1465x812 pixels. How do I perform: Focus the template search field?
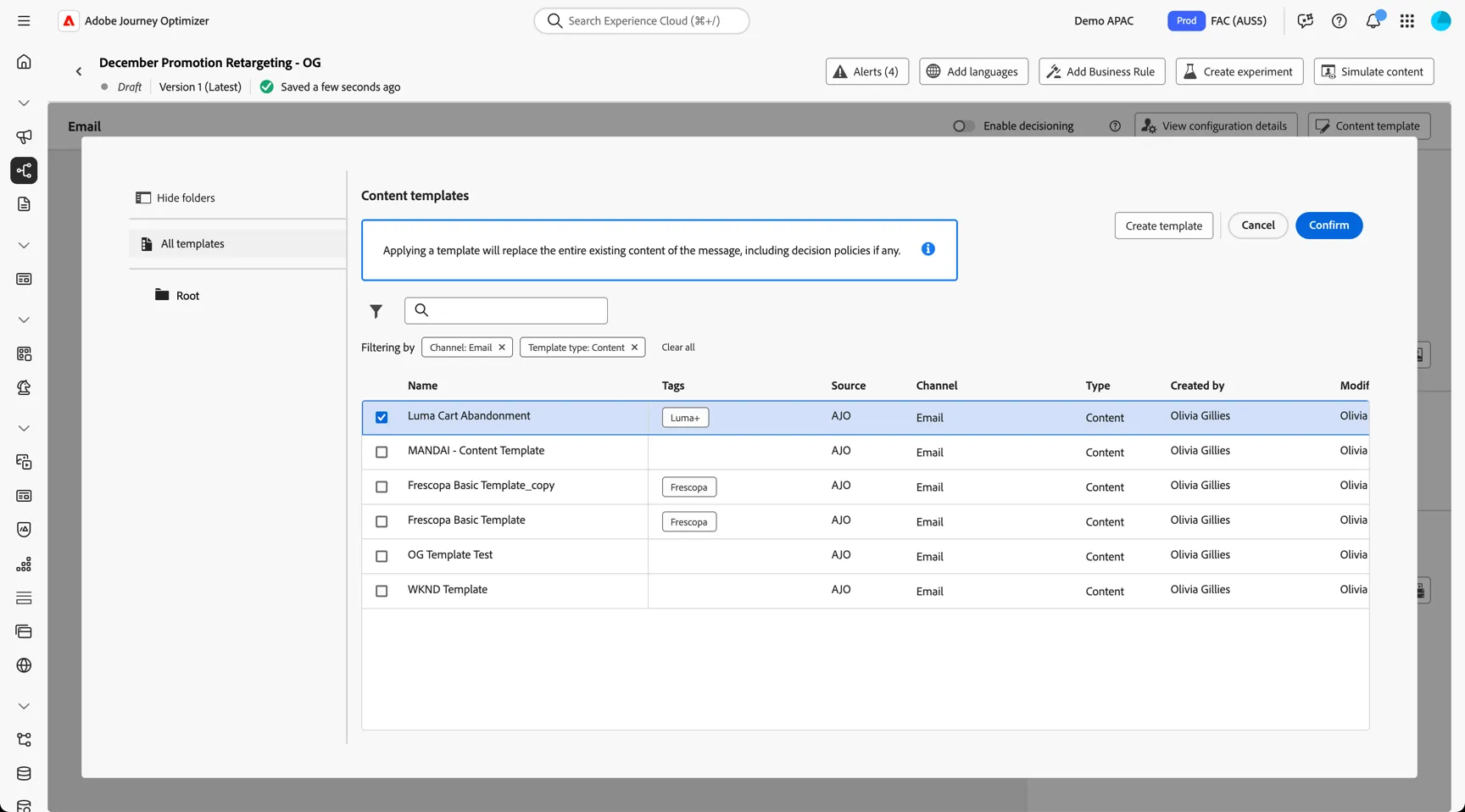tap(506, 310)
